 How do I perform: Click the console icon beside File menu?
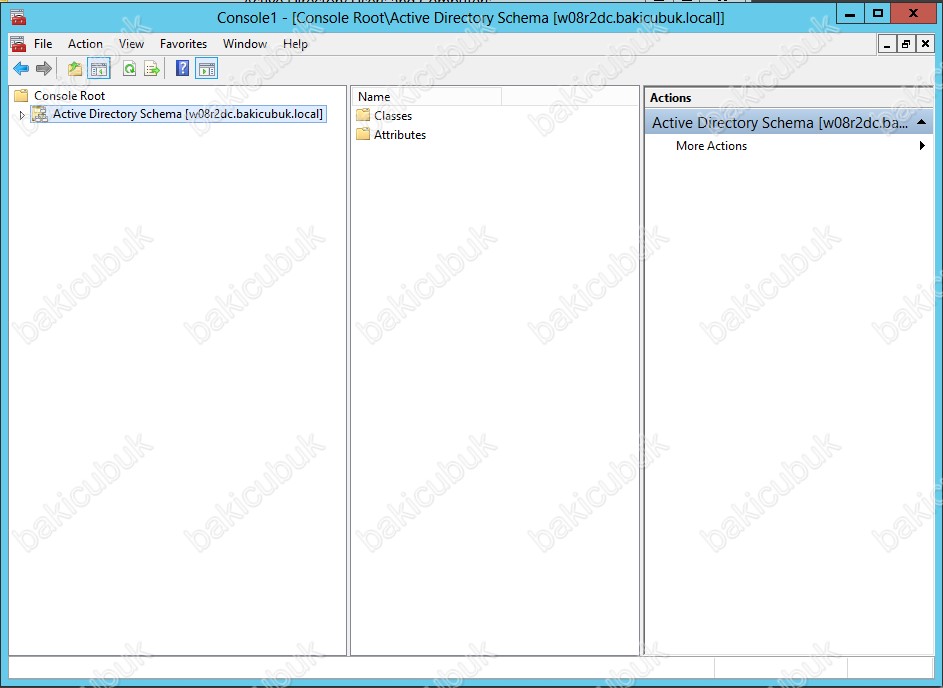click(x=19, y=44)
